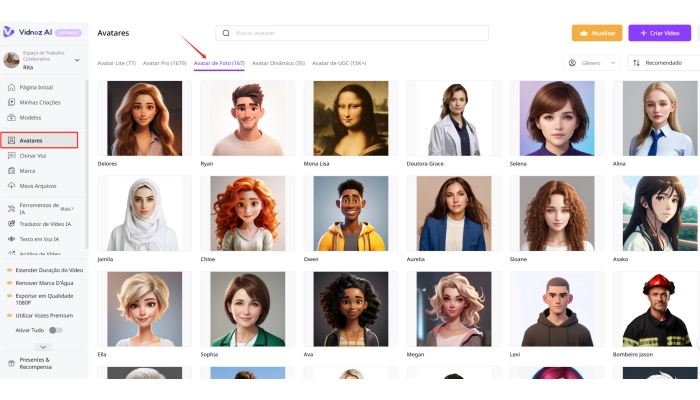Toggle the Ativar Tudo switch
700x400 pixels.
56,330
